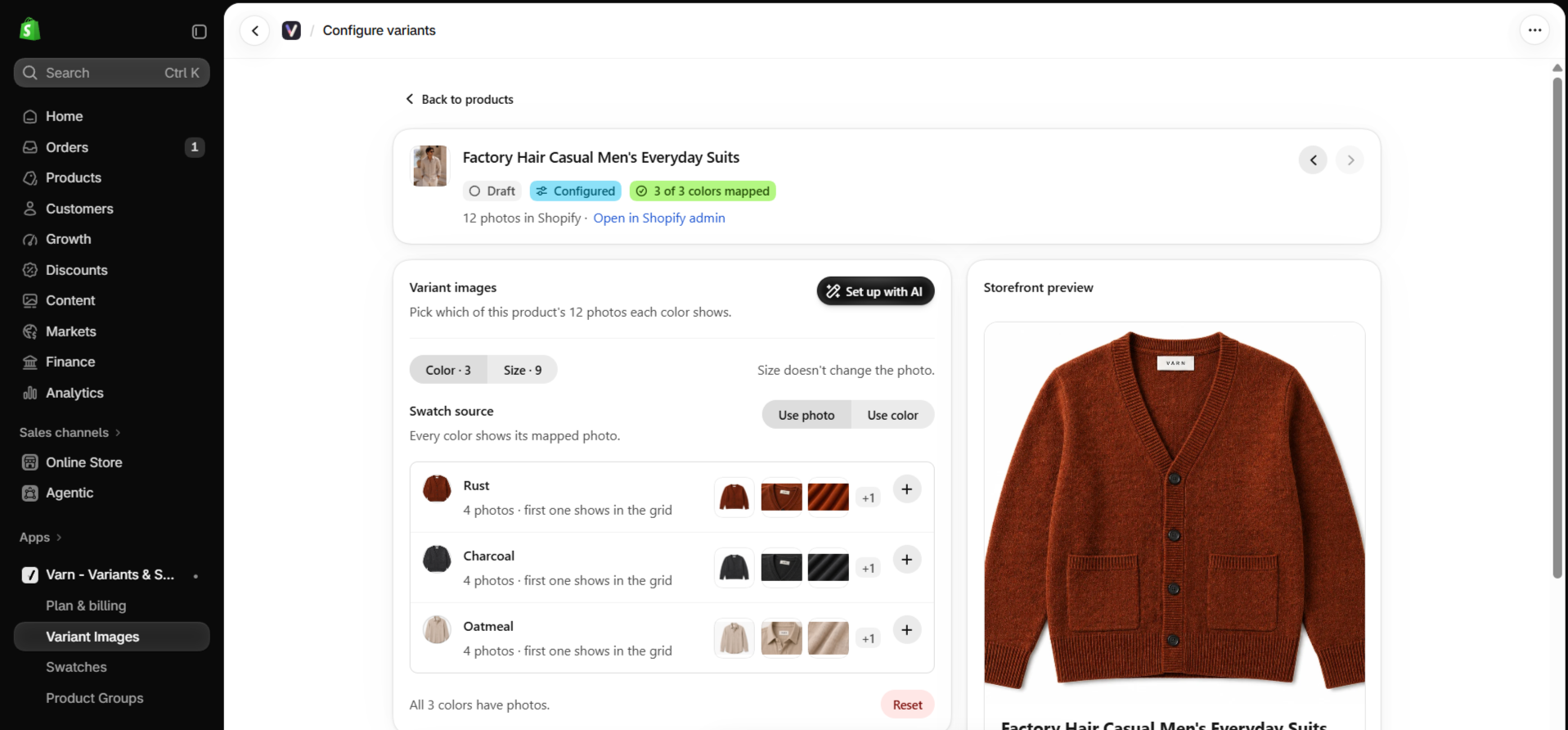Switch to the Size · 9 tab

click(523, 370)
